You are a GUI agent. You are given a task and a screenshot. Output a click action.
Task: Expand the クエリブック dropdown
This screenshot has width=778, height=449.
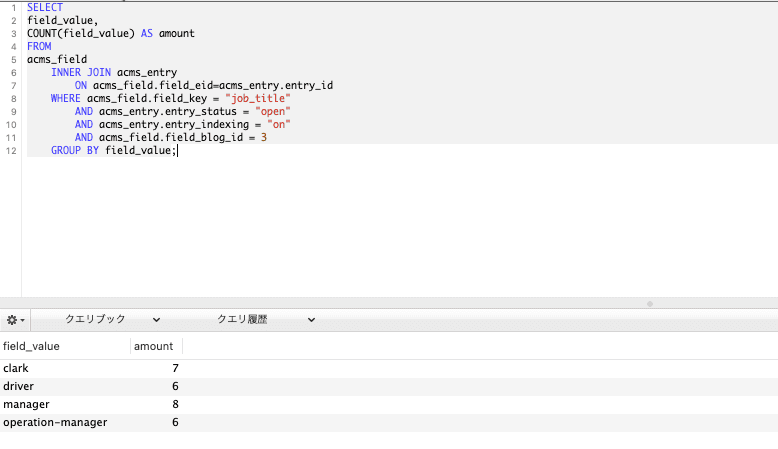point(112,320)
